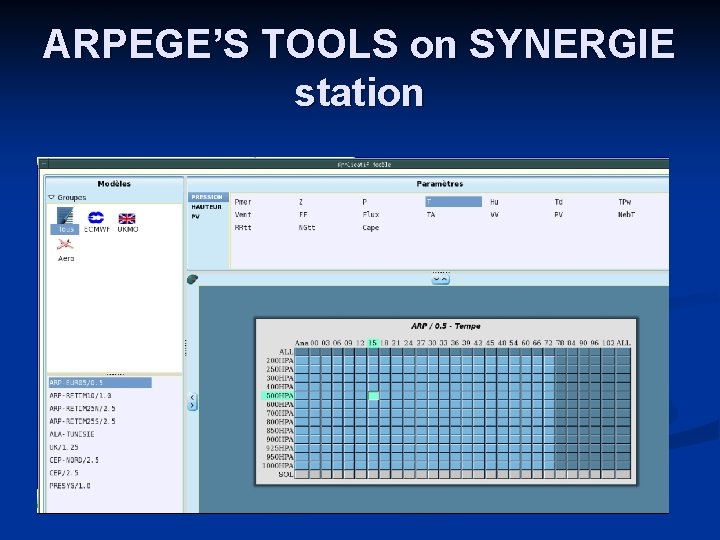Image resolution: width=720 pixels, height=540 pixels.
Task: Select model ARP-RETEM10/1.0
Action: [x=80, y=395]
